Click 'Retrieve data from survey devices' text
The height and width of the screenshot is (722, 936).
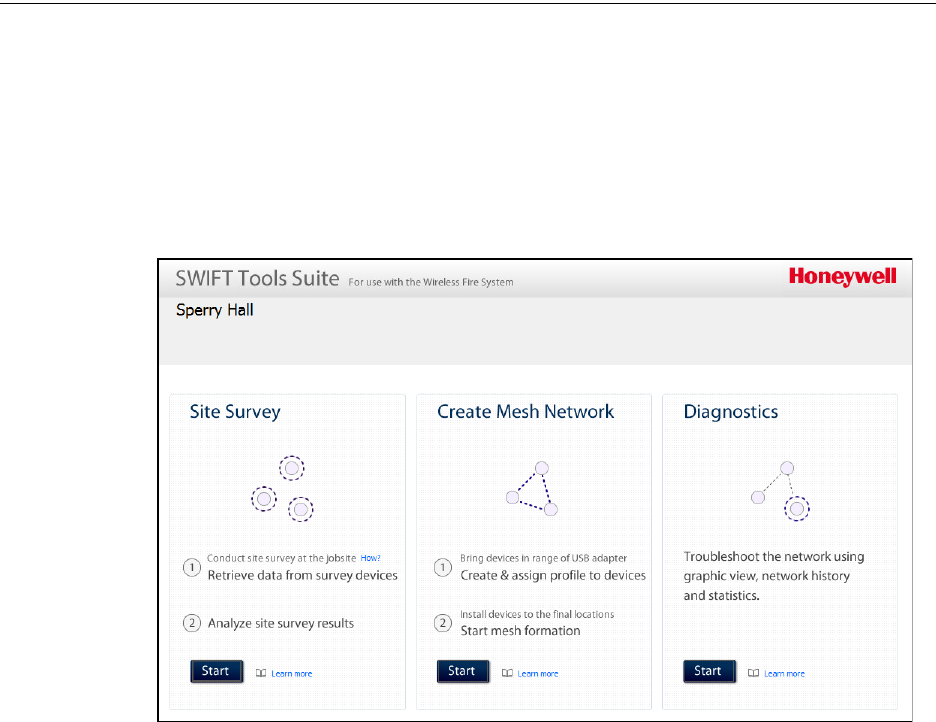coord(303,576)
